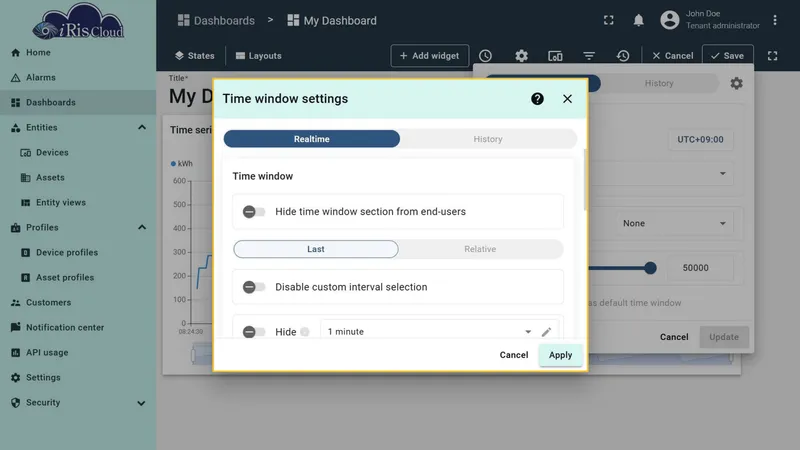Collapse the Profiles section

[142, 228]
